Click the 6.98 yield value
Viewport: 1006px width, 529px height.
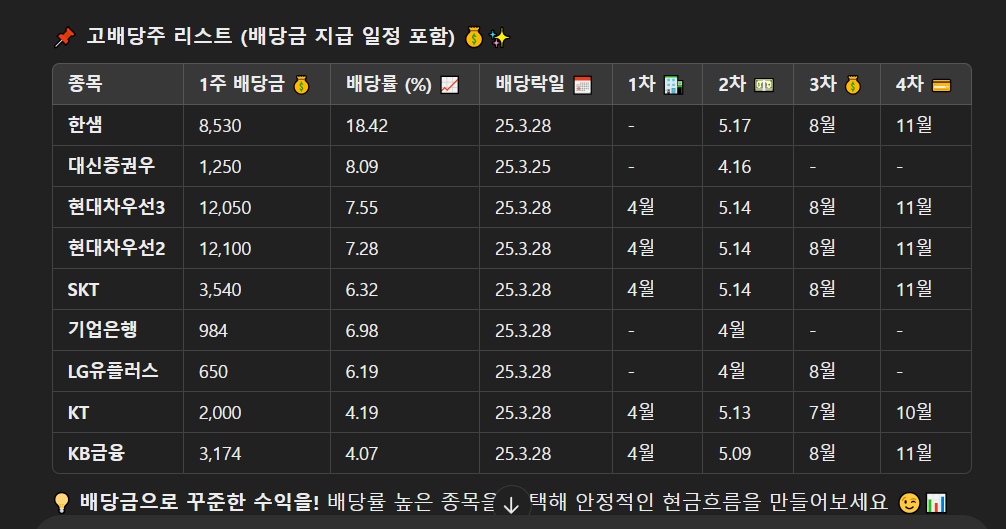click(x=362, y=331)
